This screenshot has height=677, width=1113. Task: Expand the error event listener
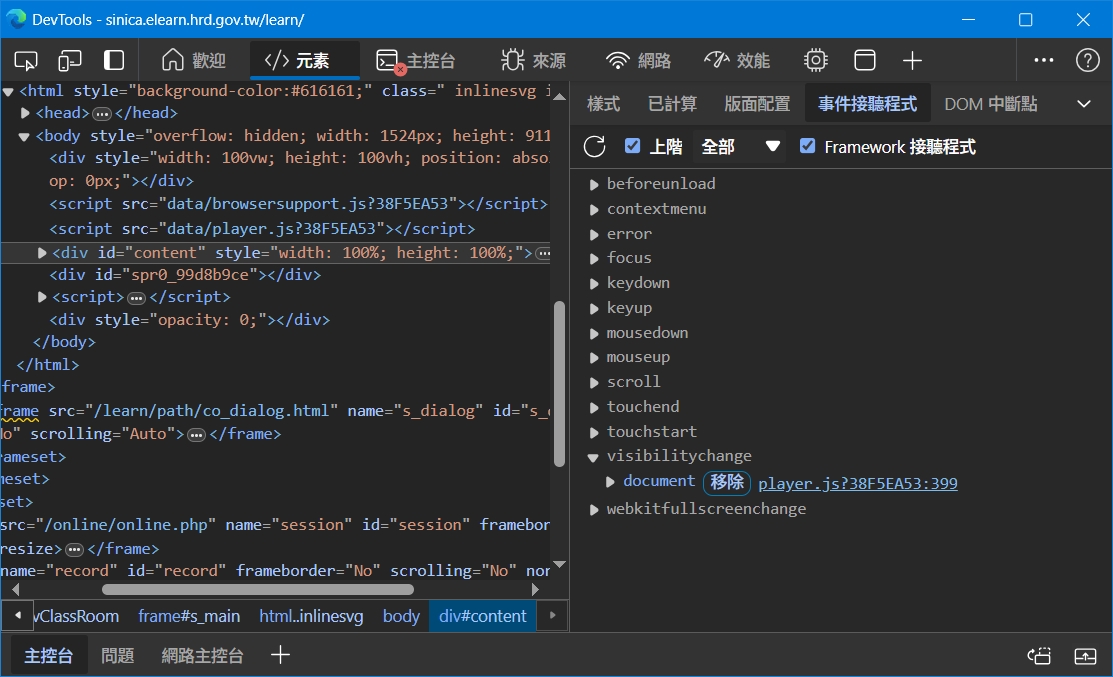click(594, 234)
